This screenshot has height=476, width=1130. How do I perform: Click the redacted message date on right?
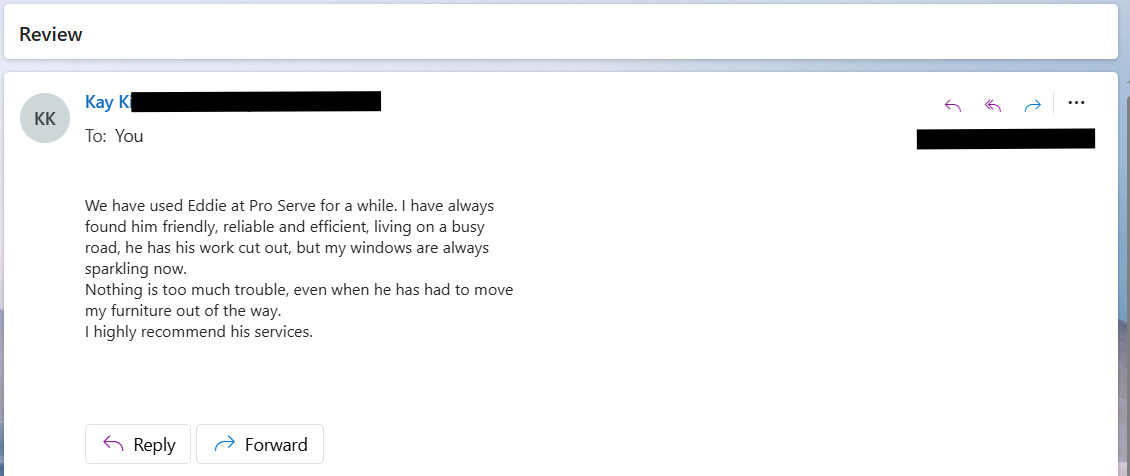(1005, 138)
